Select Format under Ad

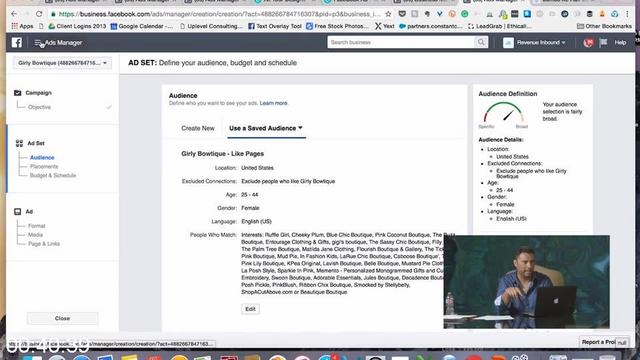pos(36,226)
